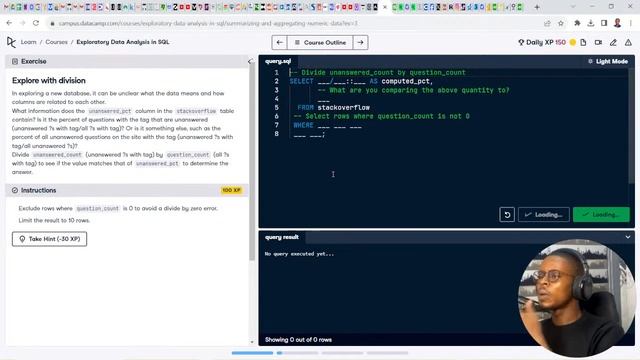The height and width of the screenshot is (360, 640).
Task: Click the Courses breadcrumb link
Action: (56, 42)
